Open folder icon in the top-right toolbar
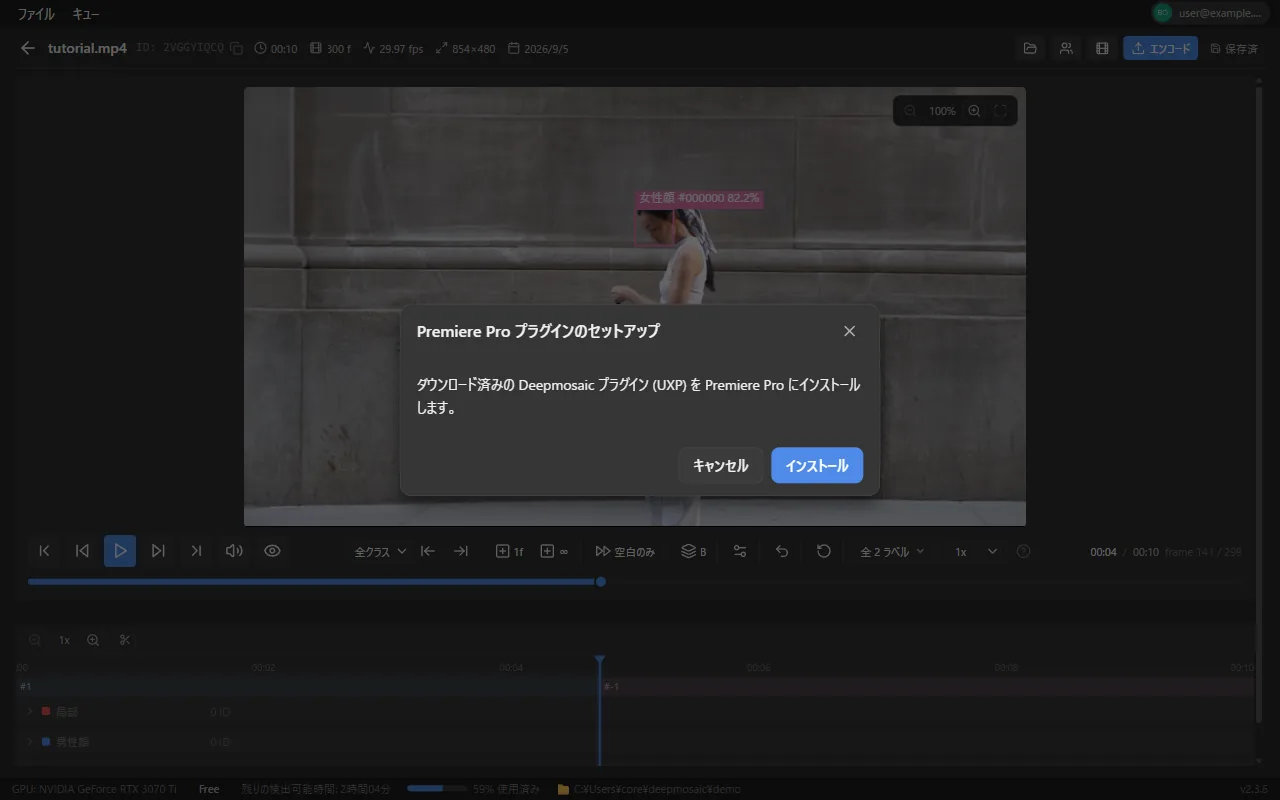Screen dimensions: 1280x800 point(1030,48)
